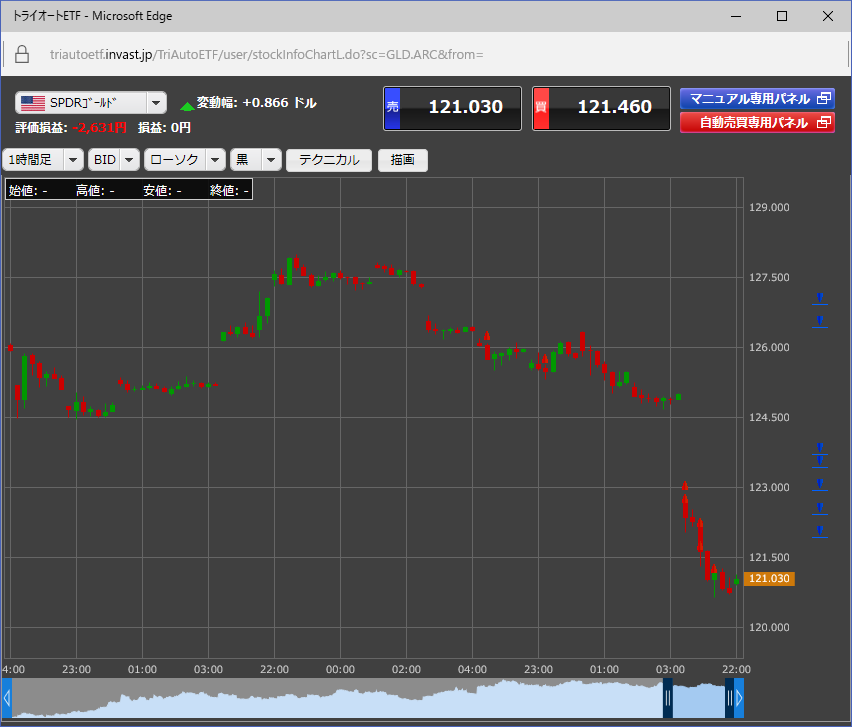
Task: Click the red arrow marker at 123.000 candle
Action: (685, 486)
